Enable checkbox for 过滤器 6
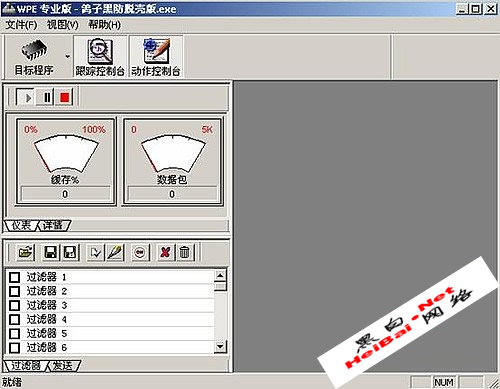500x389 pixels. pyautogui.click(x=14, y=348)
